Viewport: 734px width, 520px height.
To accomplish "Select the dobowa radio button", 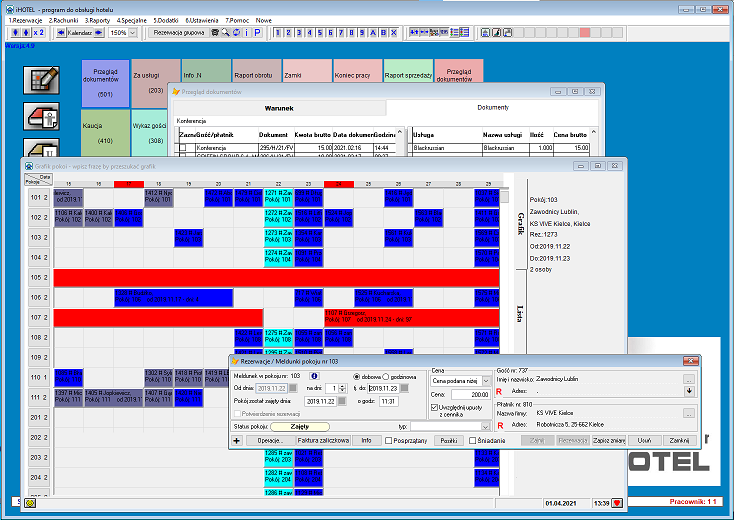I will 356,377.
